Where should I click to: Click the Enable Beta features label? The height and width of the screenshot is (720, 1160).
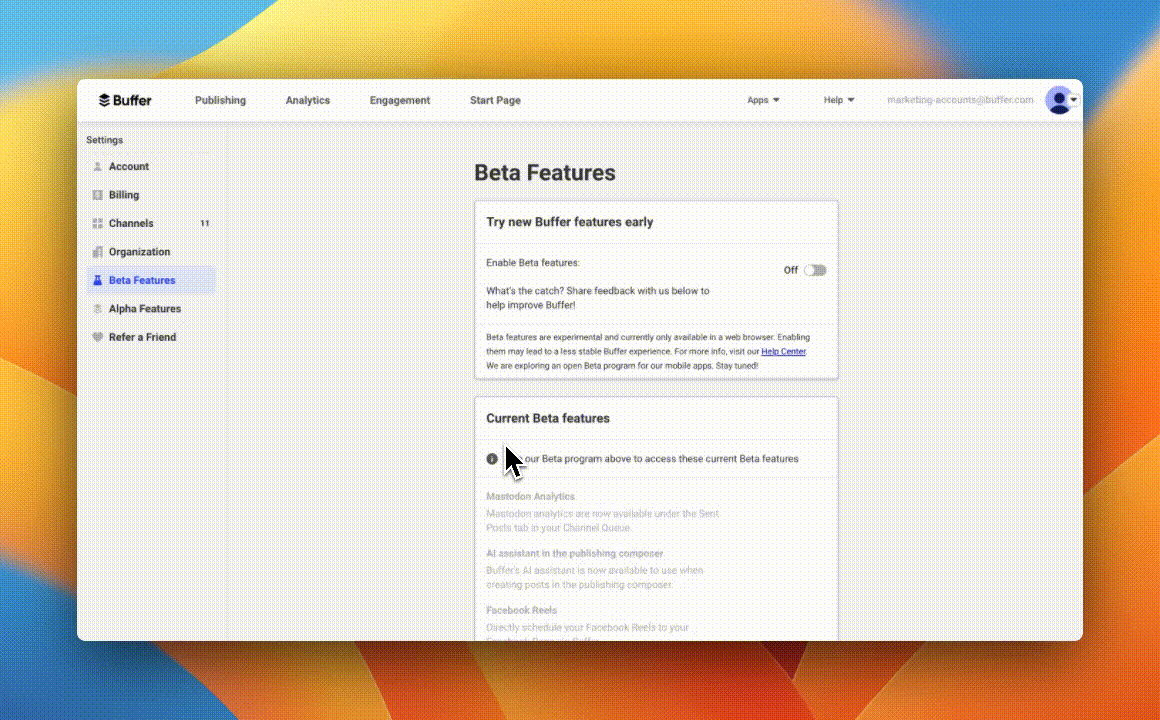coord(533,263)
